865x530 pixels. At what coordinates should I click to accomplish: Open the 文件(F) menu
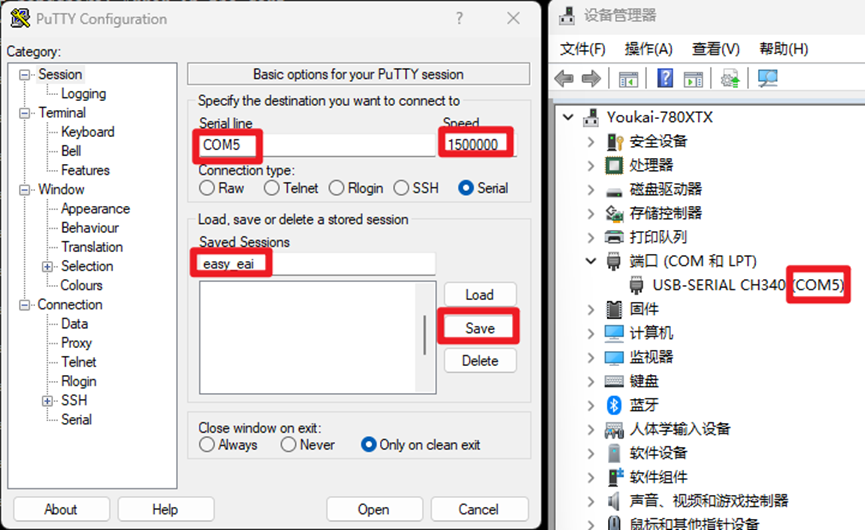(583, 49)
